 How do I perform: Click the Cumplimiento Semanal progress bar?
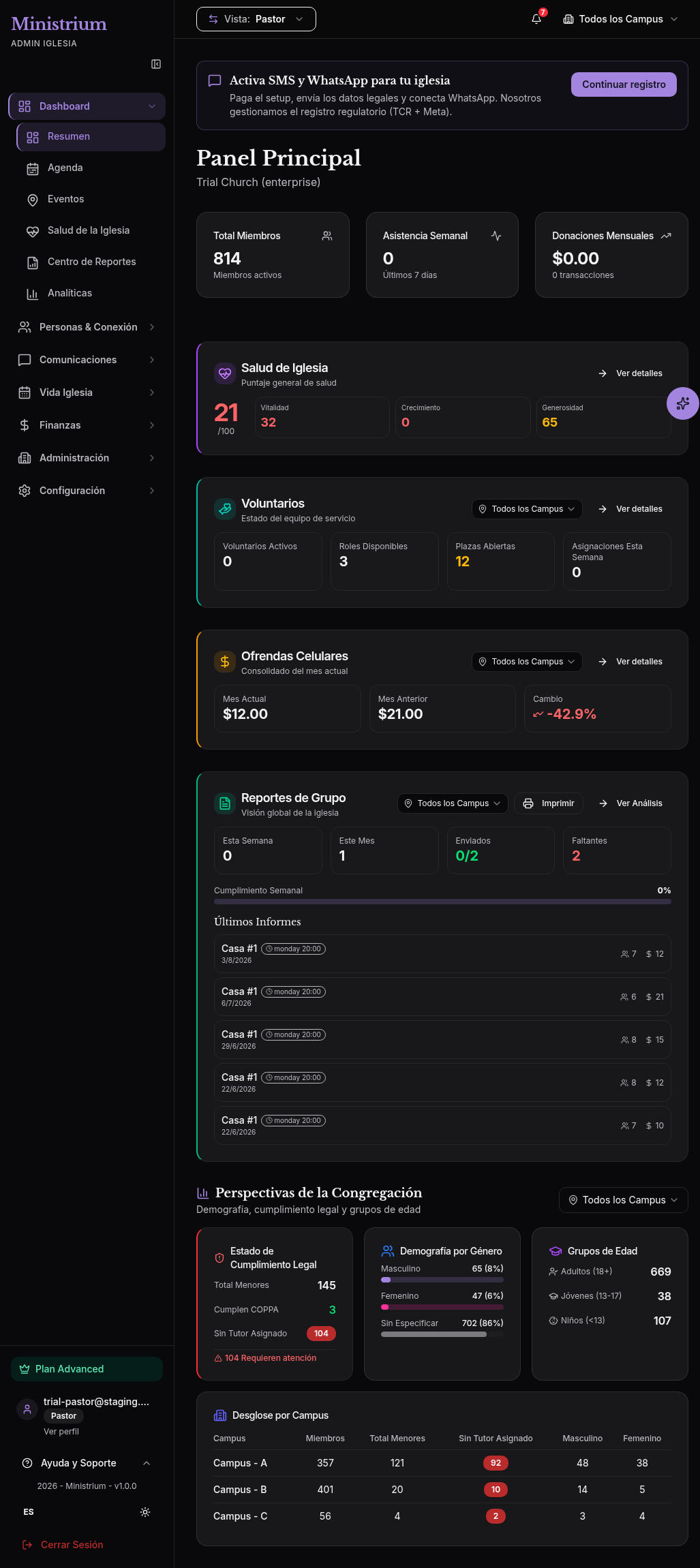coord(442,902)
